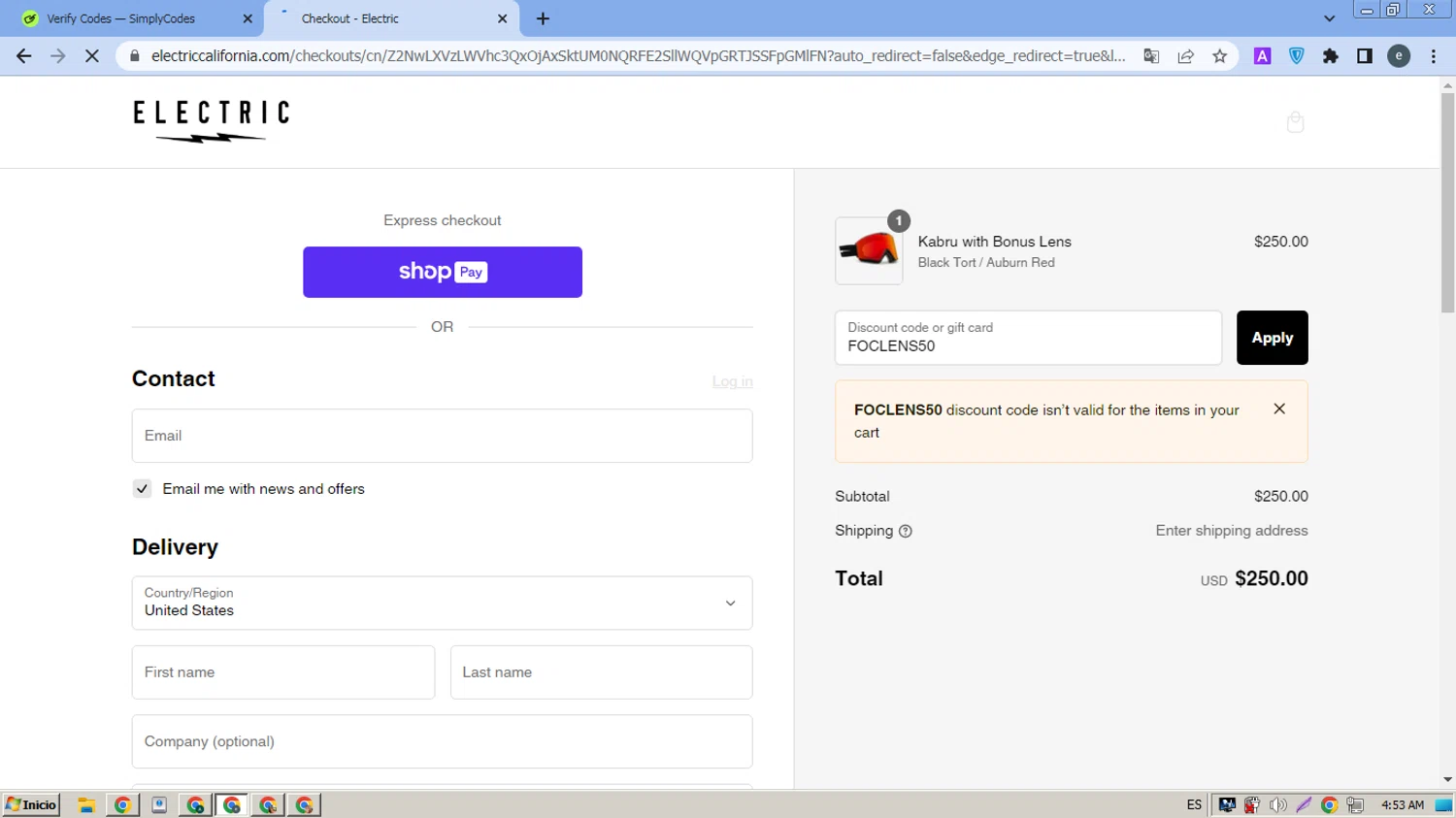The image size is (1456, 818).
Task: Show shipping info help icon
Action: point(906,531)
